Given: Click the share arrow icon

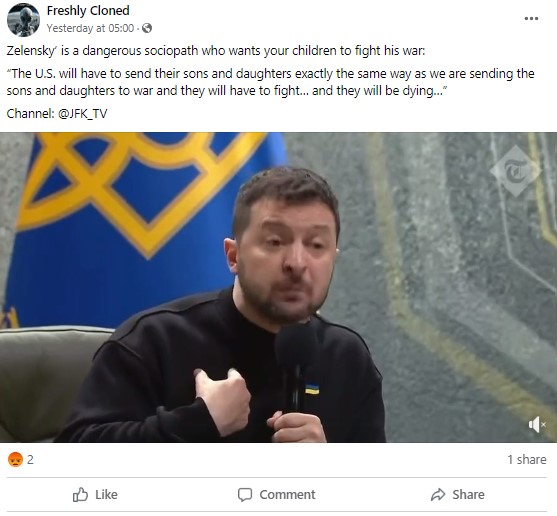Looking at the screenshot, I should tap(438, 494).
